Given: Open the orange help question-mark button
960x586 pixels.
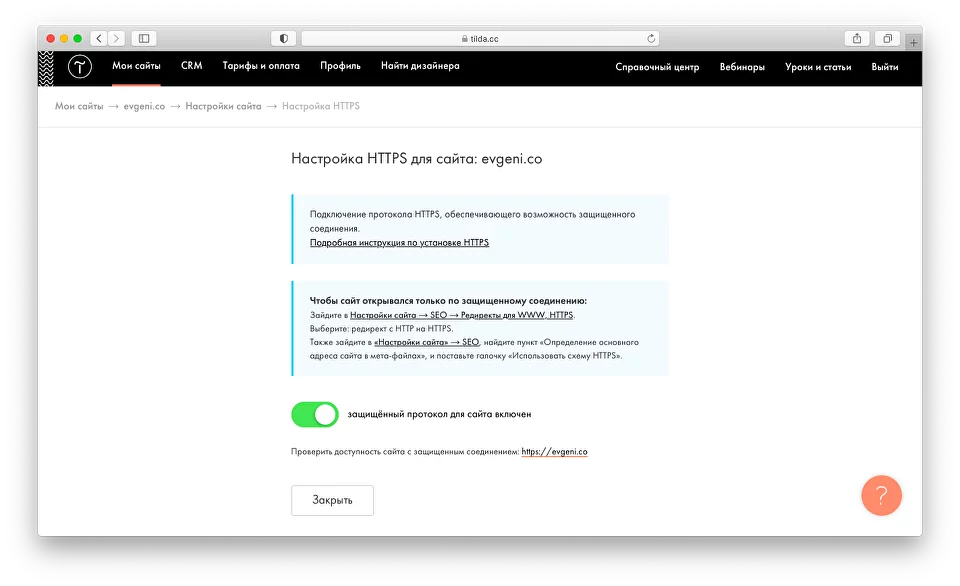Looking at the screenshot, I should pos(881,495).
